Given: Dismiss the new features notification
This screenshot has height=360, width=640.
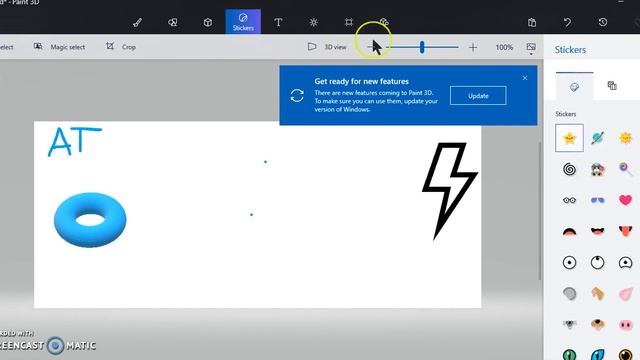Looking at the screenshot, I should click(x=525, y=78).
